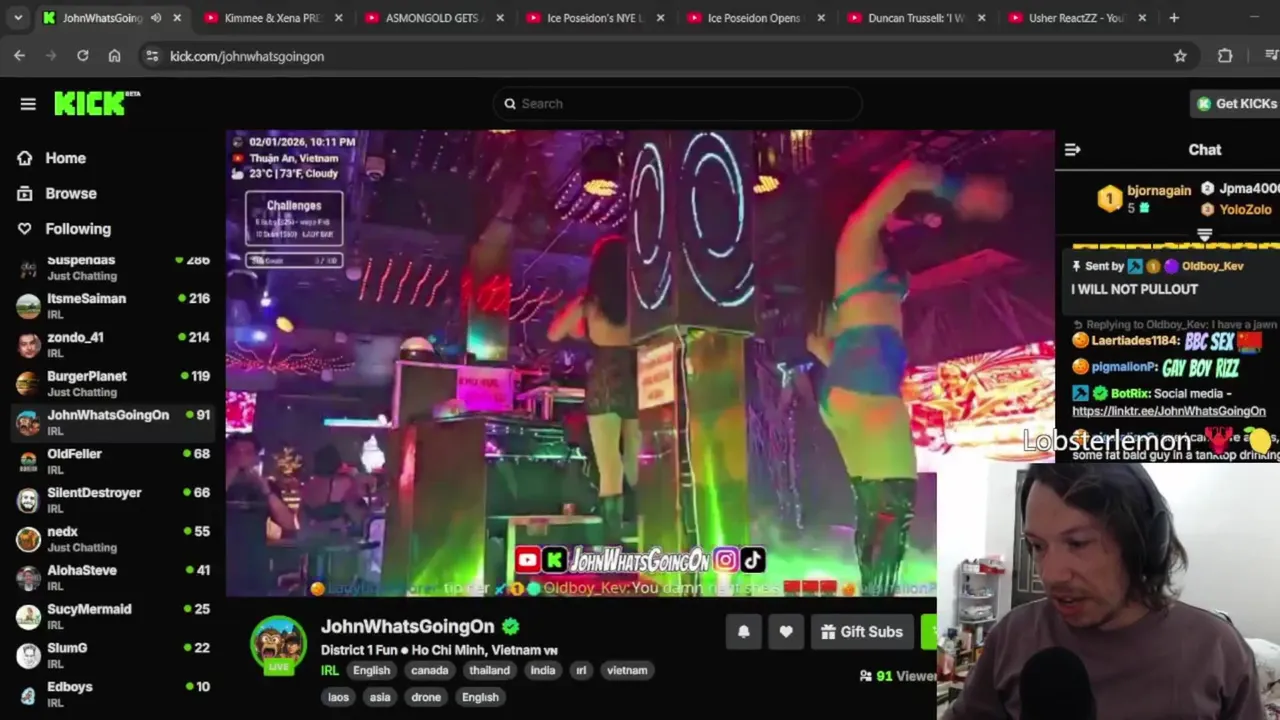Click the live stream video player
The height and width of the screenshot is (720, 1280).
pos(640,363)
